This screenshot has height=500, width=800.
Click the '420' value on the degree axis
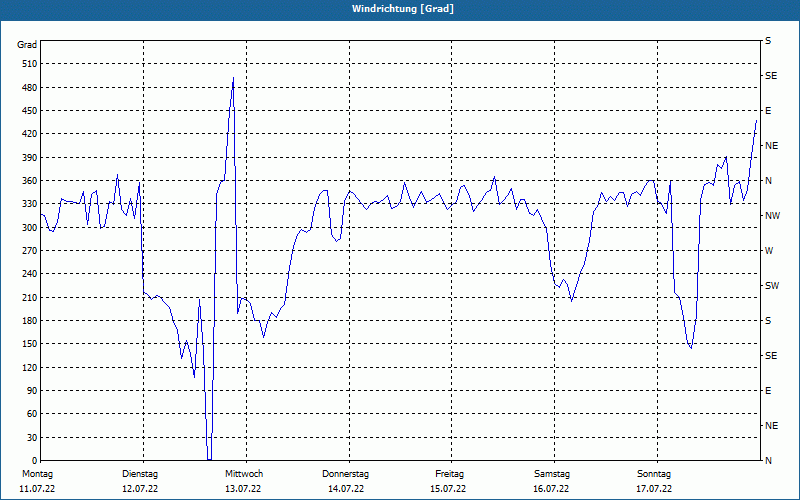pyautogui.click(x=30, y=134)
